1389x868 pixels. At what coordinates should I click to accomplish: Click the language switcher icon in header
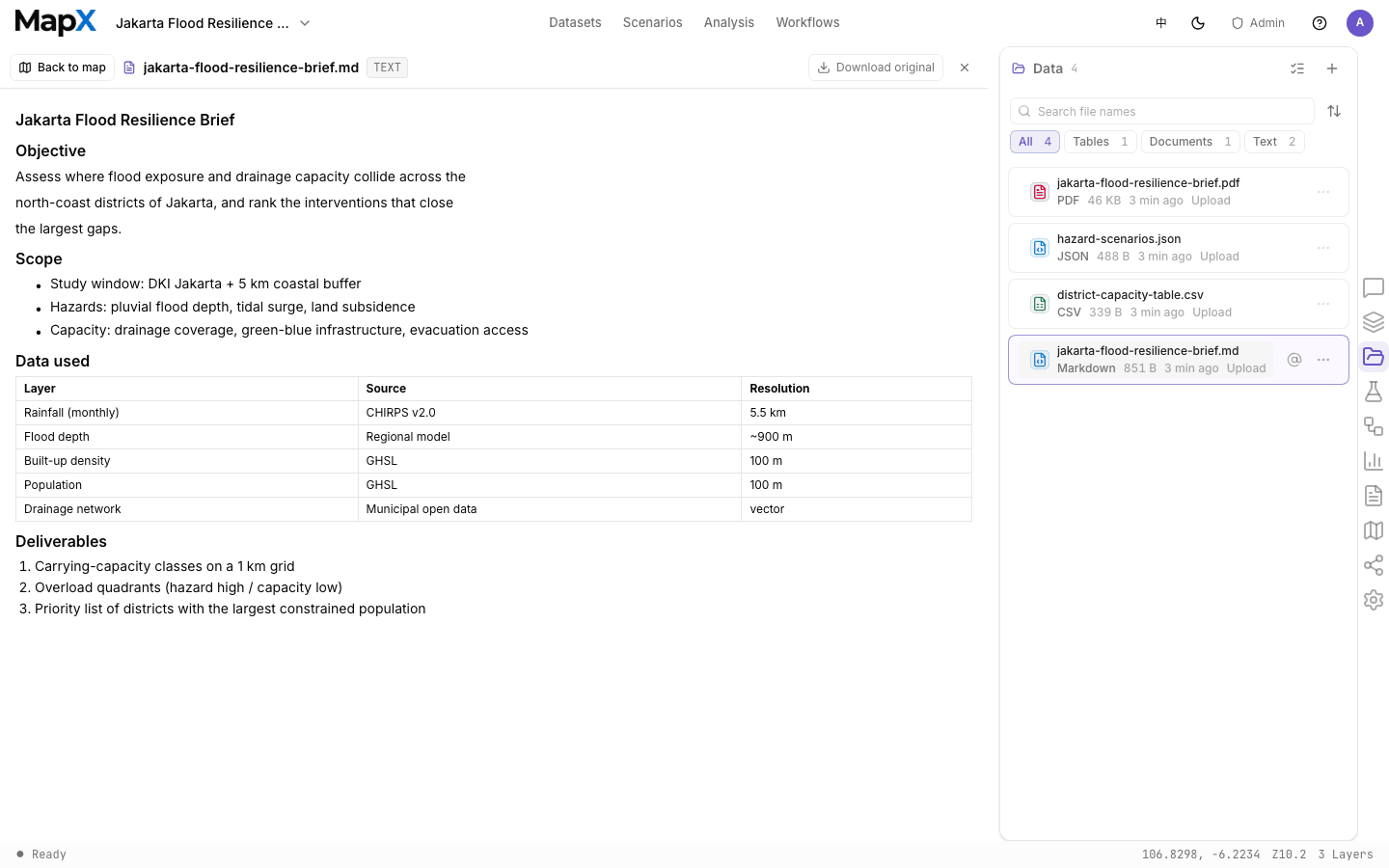coord(1161,23)
